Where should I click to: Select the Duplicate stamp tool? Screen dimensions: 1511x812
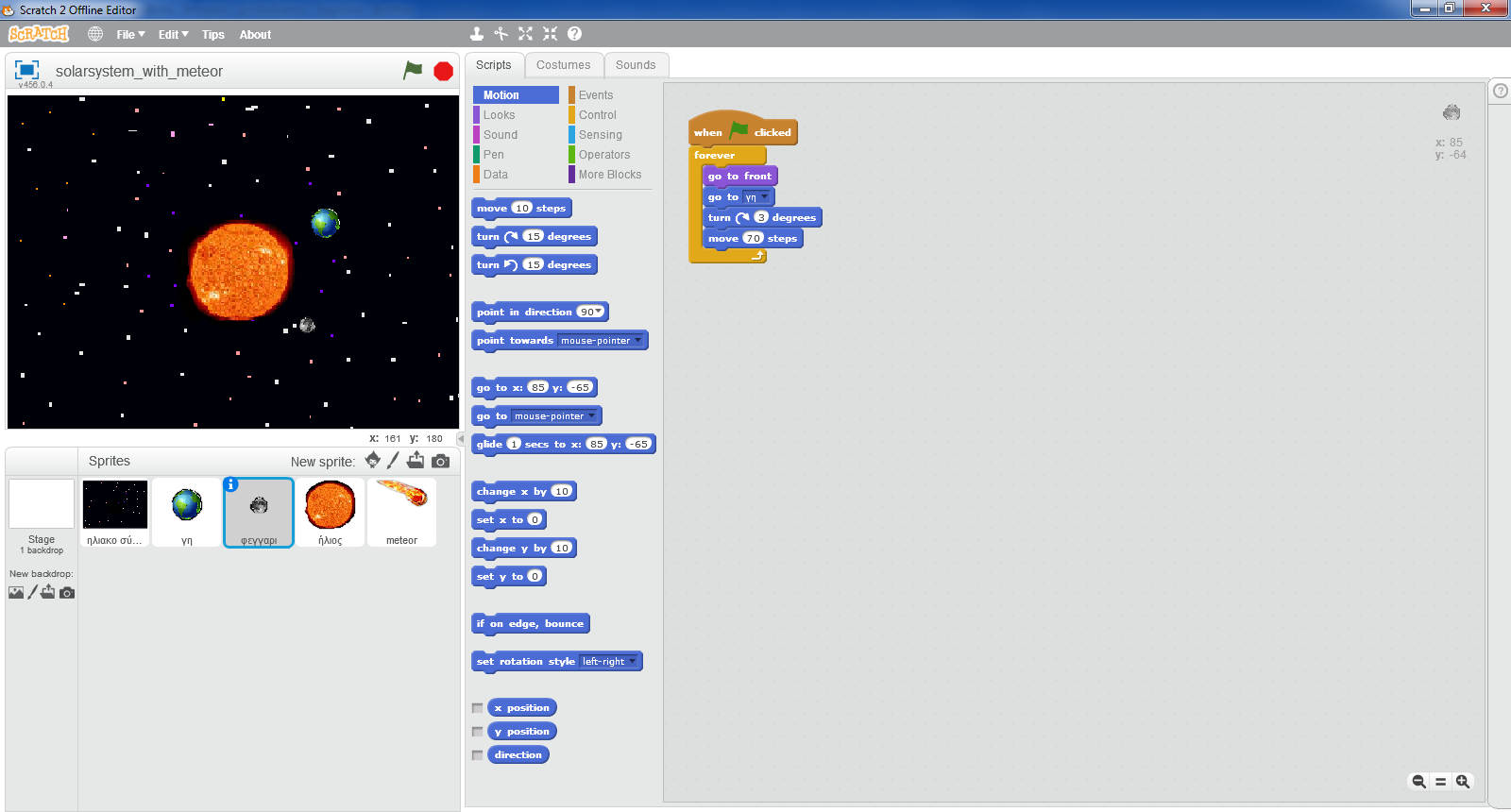[x=477, y=34]
